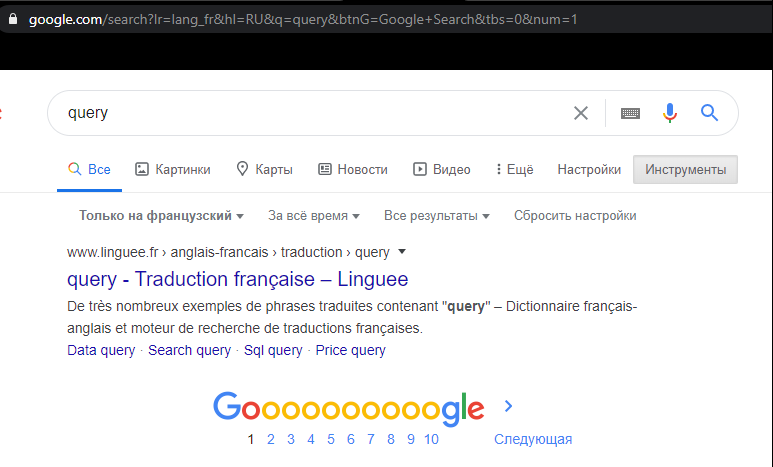Click the site security padlock icon
773x467 pixels.
(x=13, y=19)
